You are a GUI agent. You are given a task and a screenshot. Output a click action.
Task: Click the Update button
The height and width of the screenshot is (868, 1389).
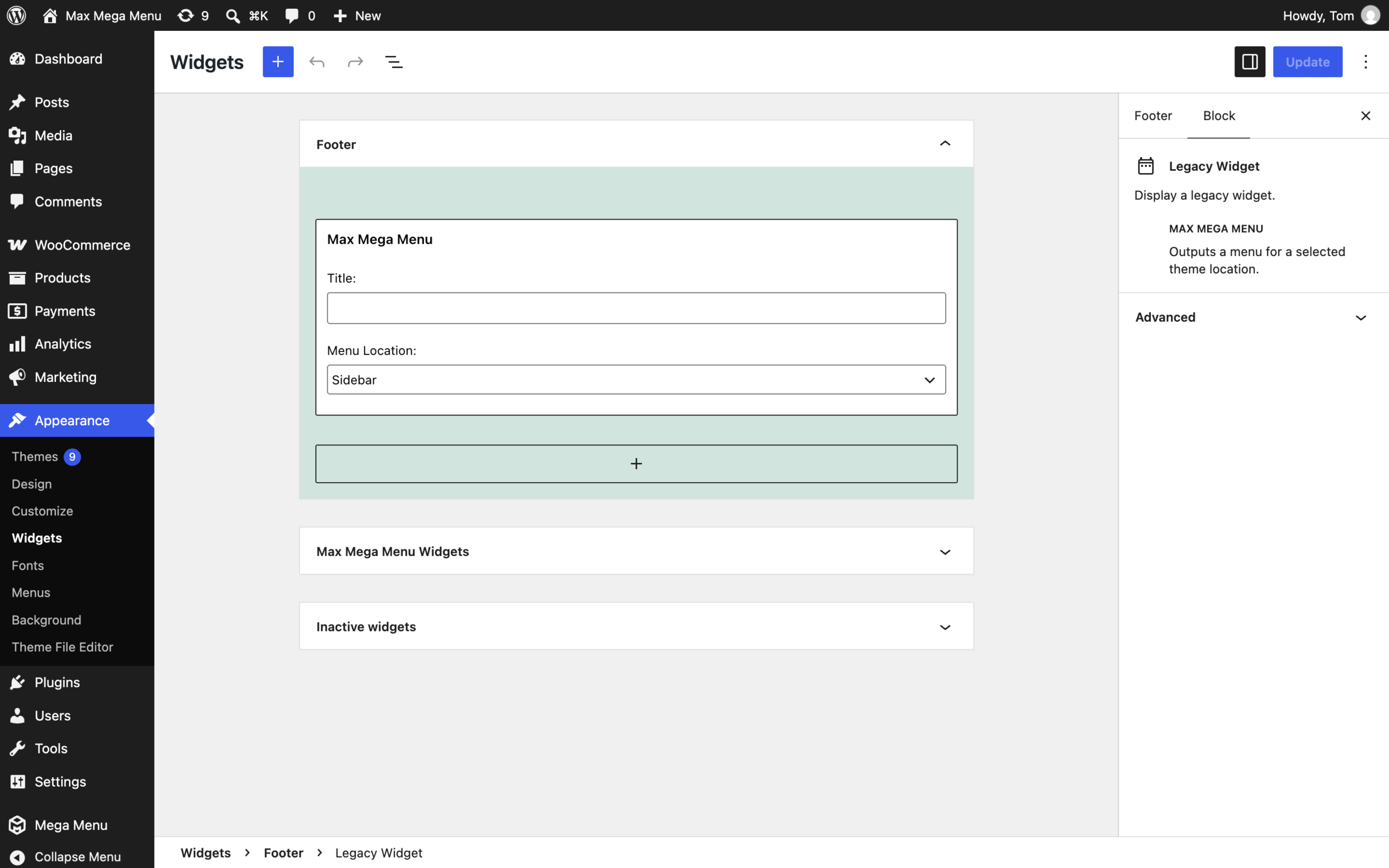(x=1307, y=61)
